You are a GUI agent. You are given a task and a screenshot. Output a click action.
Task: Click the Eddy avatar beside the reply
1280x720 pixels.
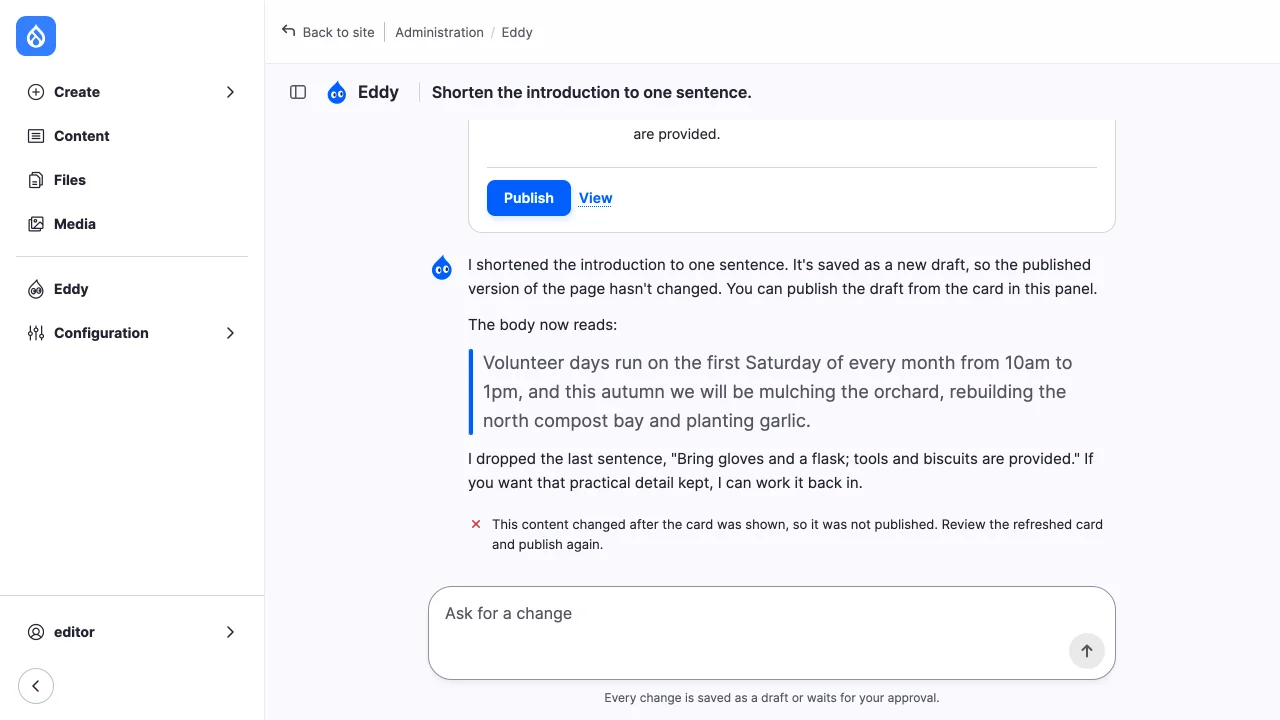pyautogui.click(x=442, y=267)
